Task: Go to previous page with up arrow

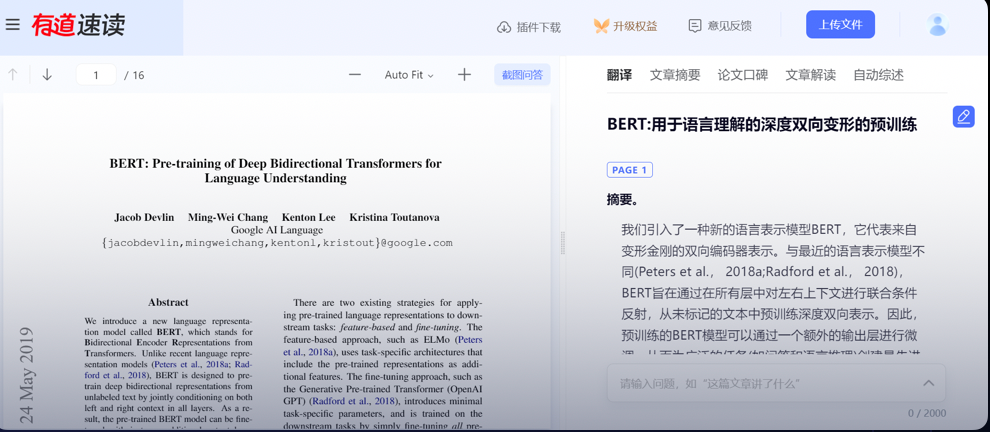Action: coord(13,75)
